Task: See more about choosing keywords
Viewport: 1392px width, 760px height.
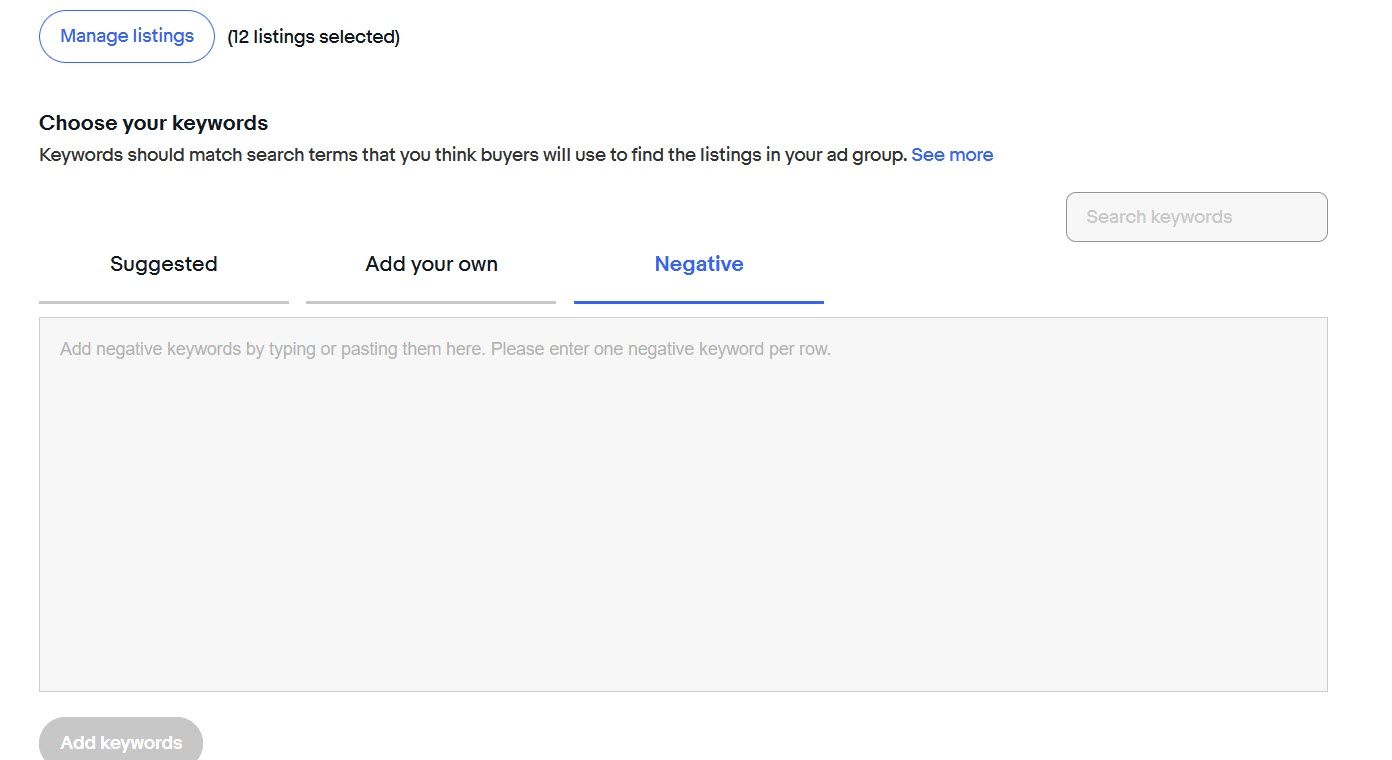Action: [952, 155]
